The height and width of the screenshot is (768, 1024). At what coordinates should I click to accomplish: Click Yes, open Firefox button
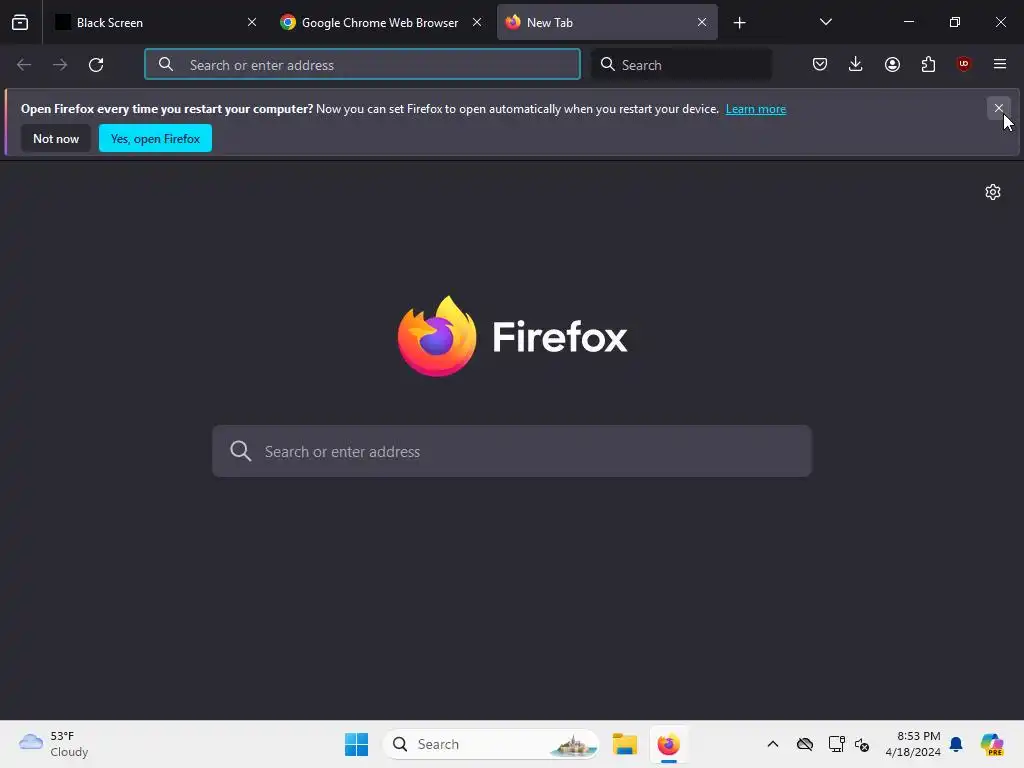pos(155,138)
